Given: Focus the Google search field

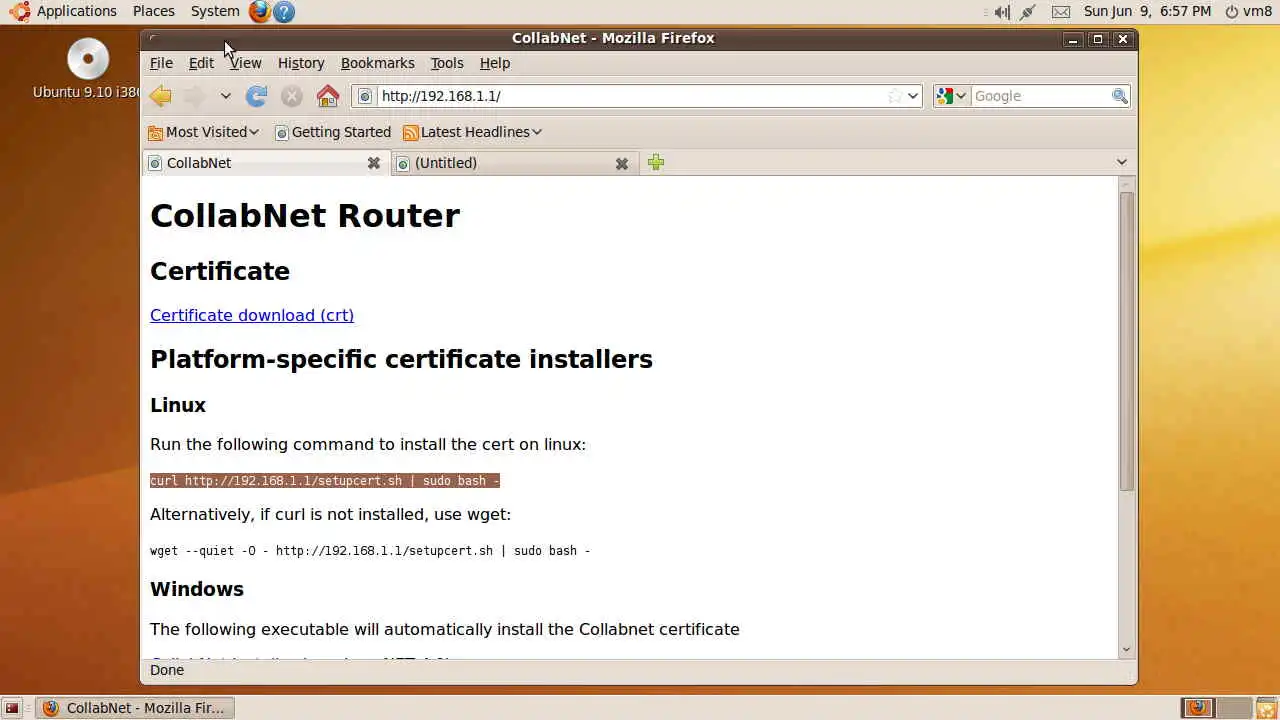Looking at the screenshot, I should coord(1040,96).
